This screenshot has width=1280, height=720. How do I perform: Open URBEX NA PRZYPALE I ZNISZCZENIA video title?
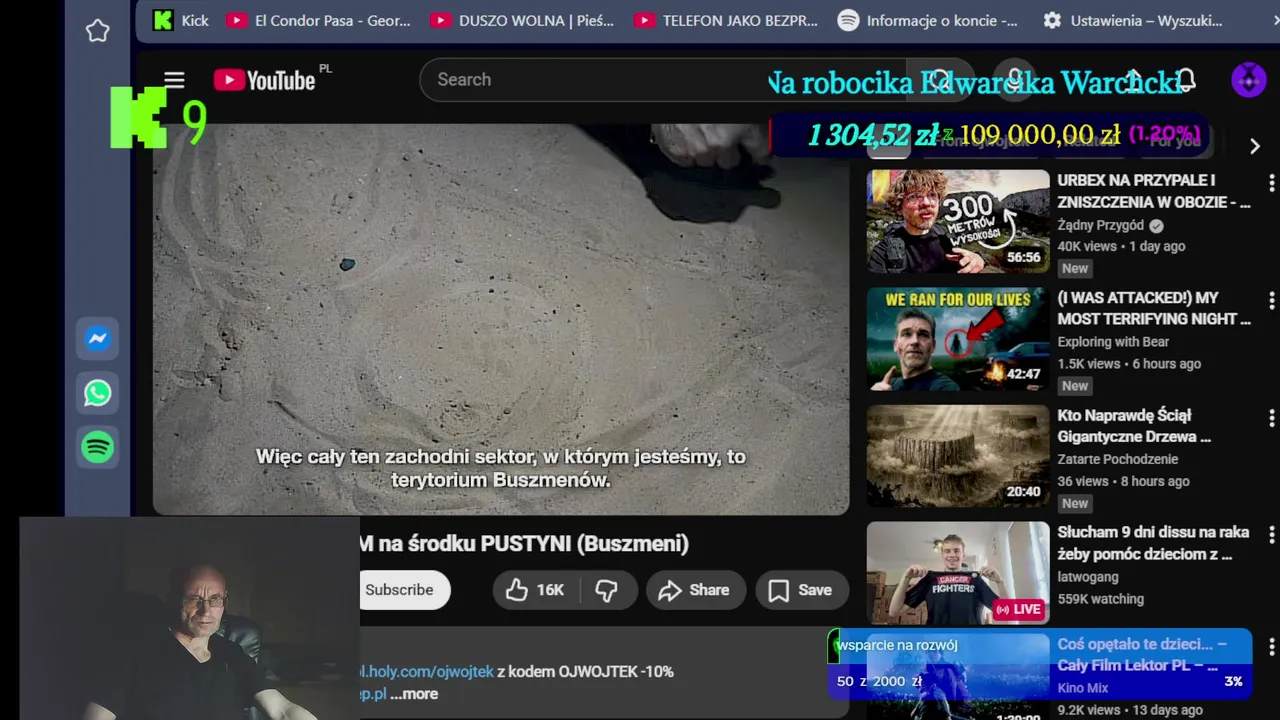pyautogui.click(x=1153, y=191)
